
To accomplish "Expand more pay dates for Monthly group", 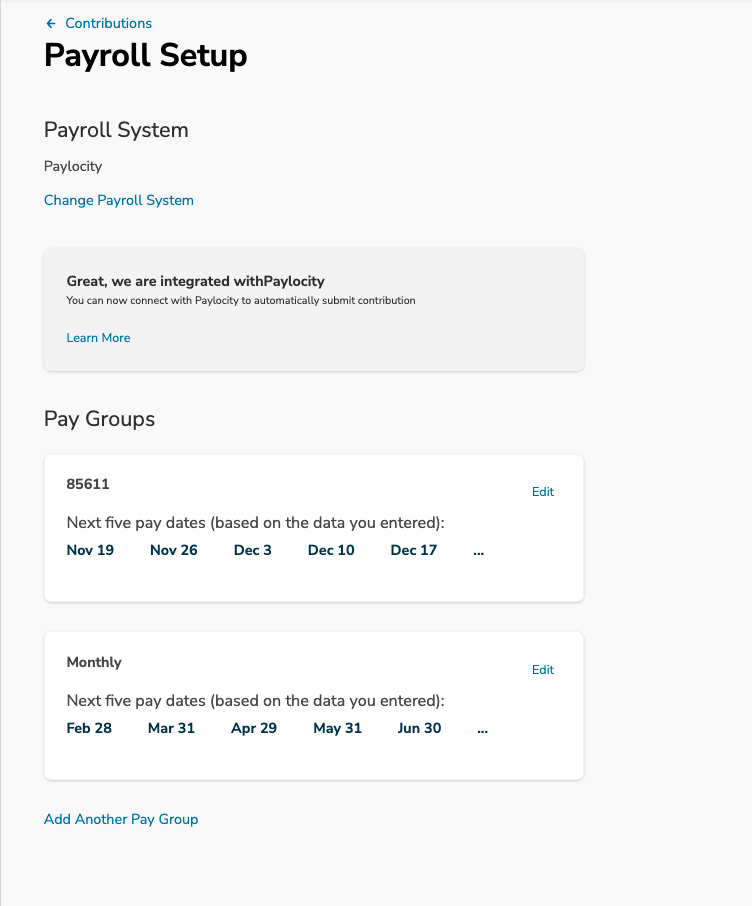I will pyautogui.click(x=483, y=730).
